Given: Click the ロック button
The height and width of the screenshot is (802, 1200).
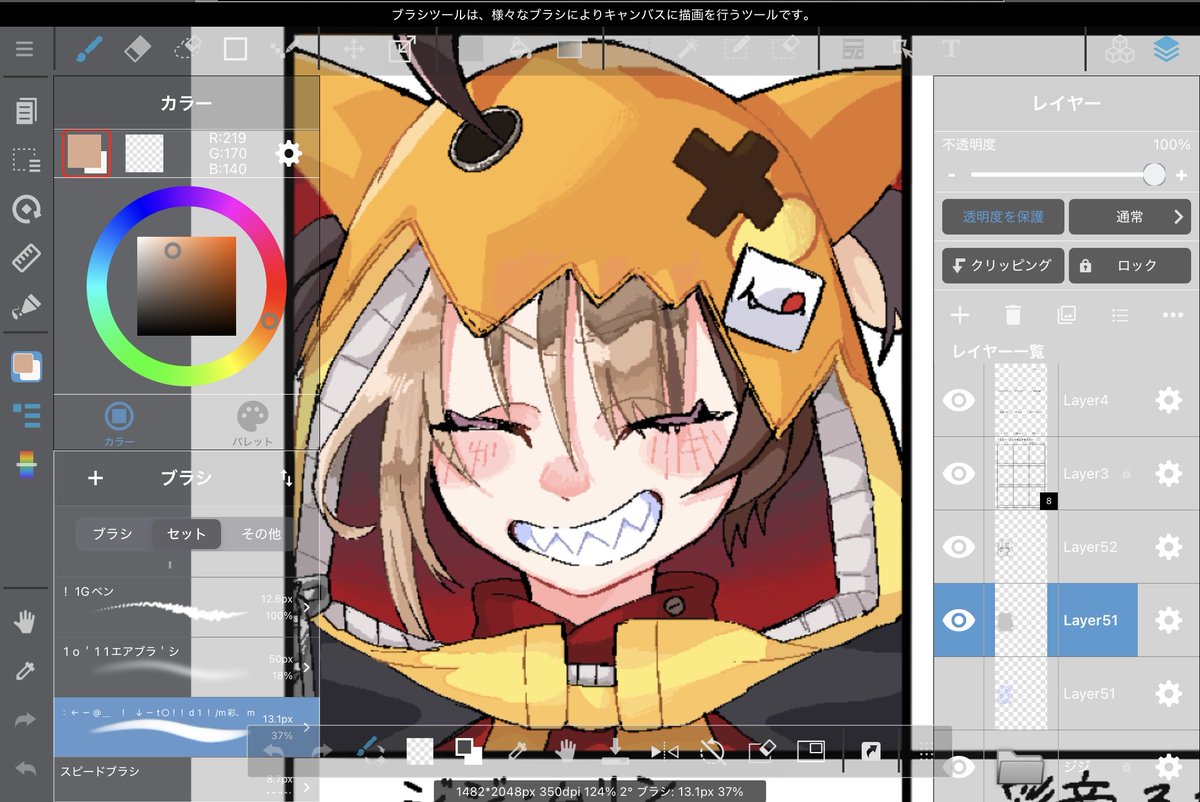Looking at the screenshot, I should tap(1131, 265).
